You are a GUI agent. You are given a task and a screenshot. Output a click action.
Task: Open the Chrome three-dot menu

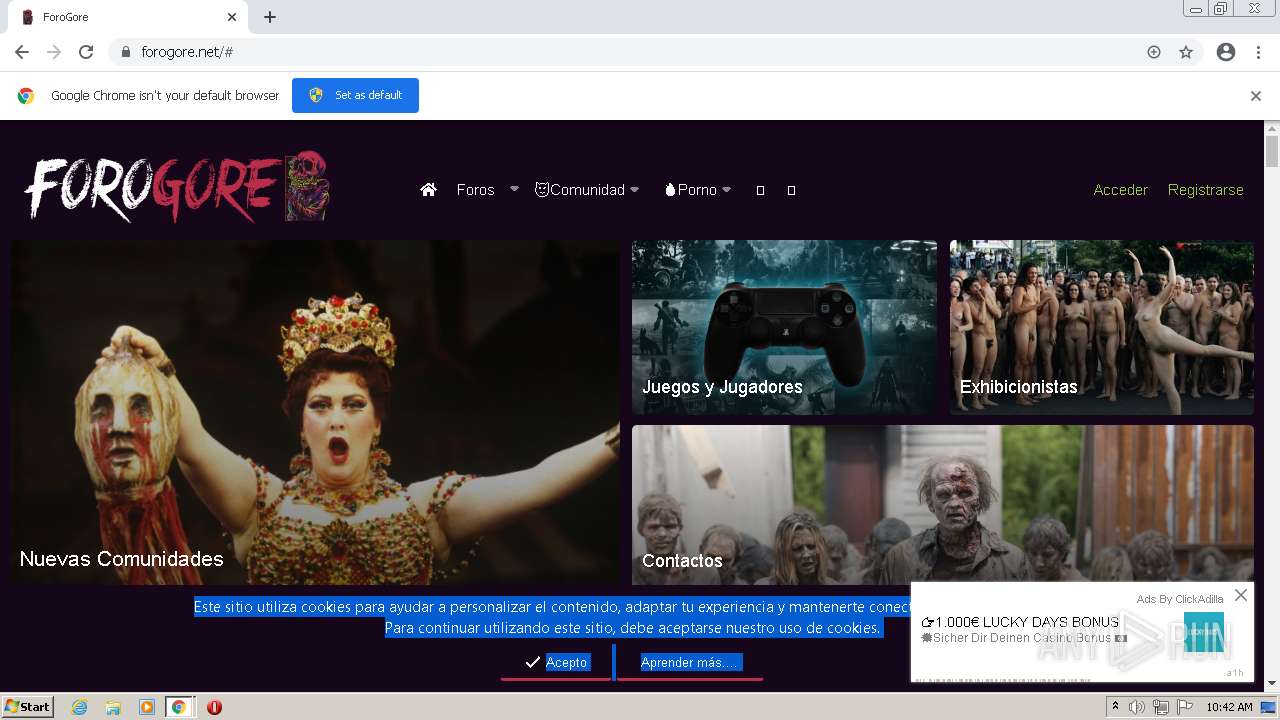(x=1258, y=52)
